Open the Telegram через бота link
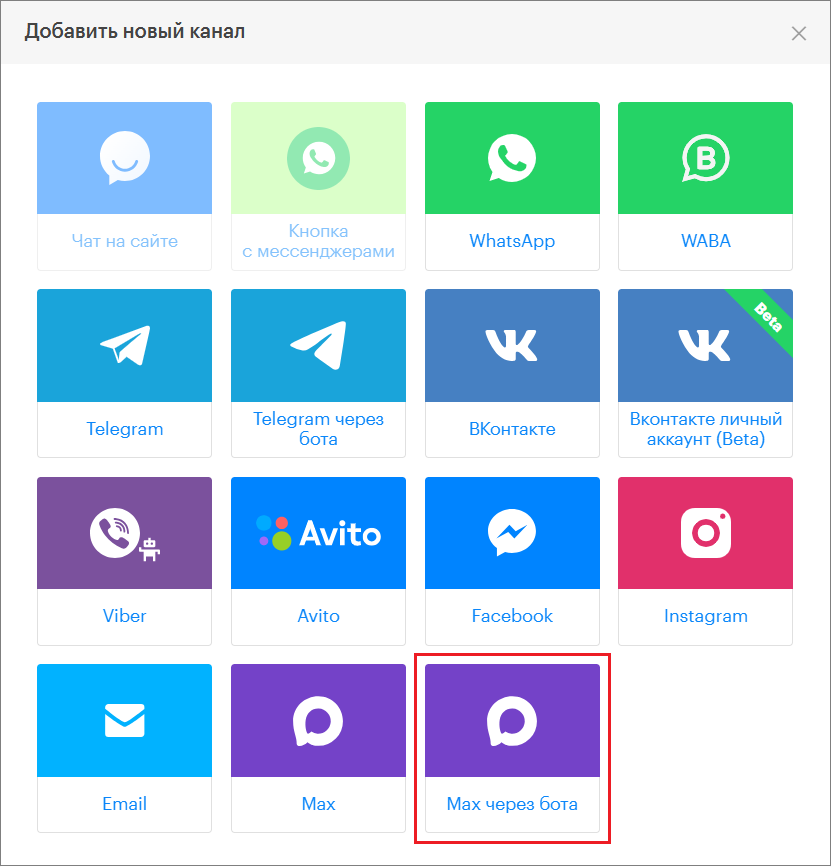The width and height of the screenshot is (831, 867). 318,429
